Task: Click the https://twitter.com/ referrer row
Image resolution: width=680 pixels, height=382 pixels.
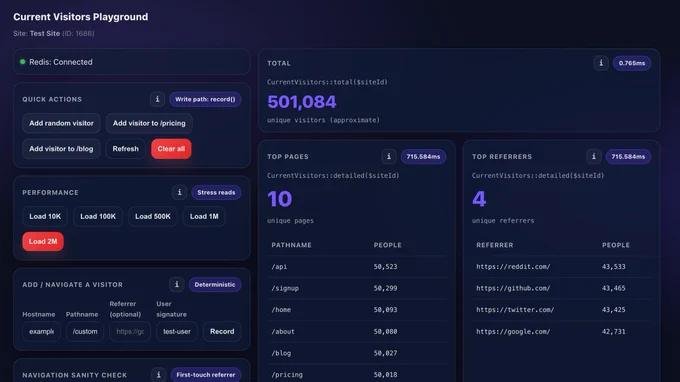Action: [x=562, y=310]
